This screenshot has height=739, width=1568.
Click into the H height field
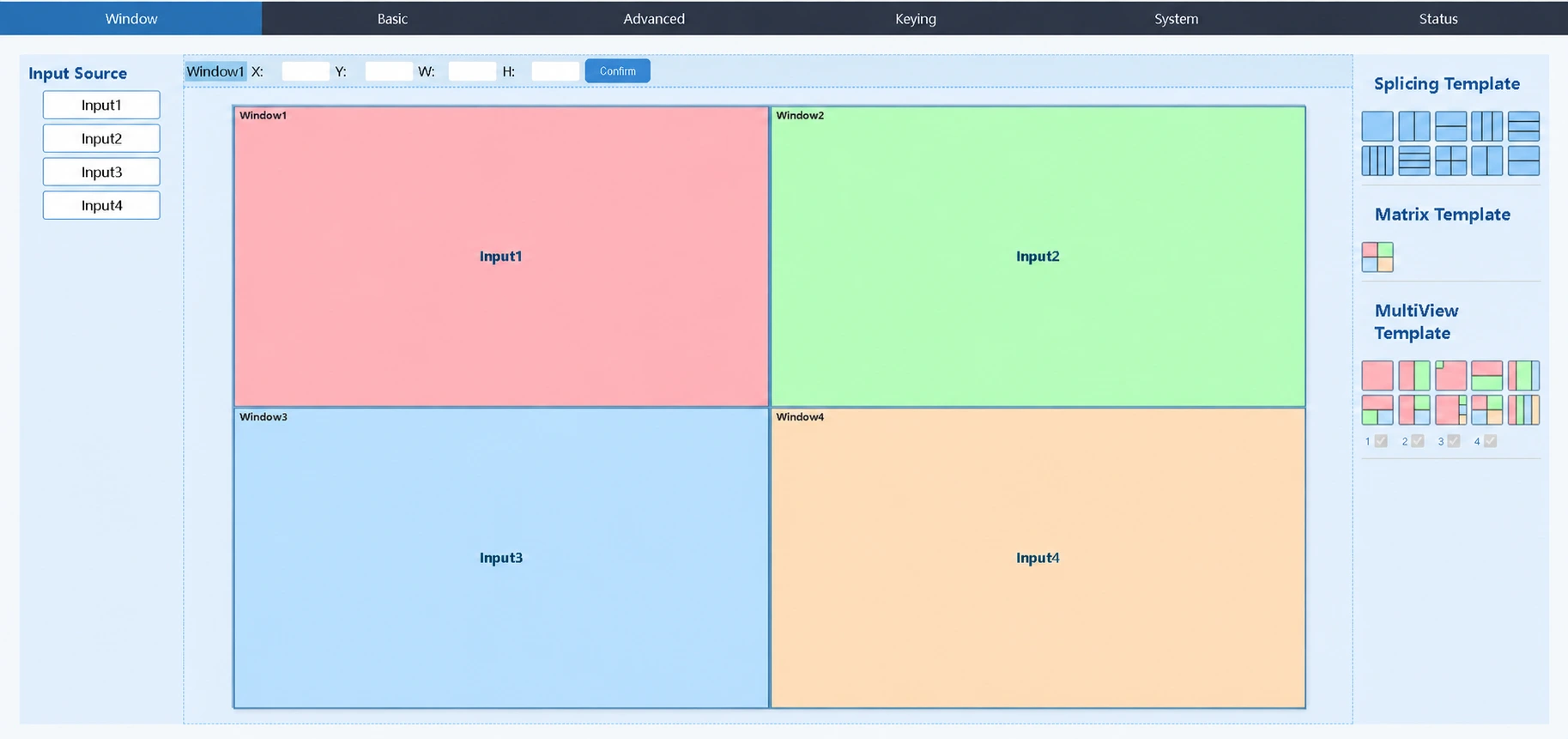tap(555, 71)
